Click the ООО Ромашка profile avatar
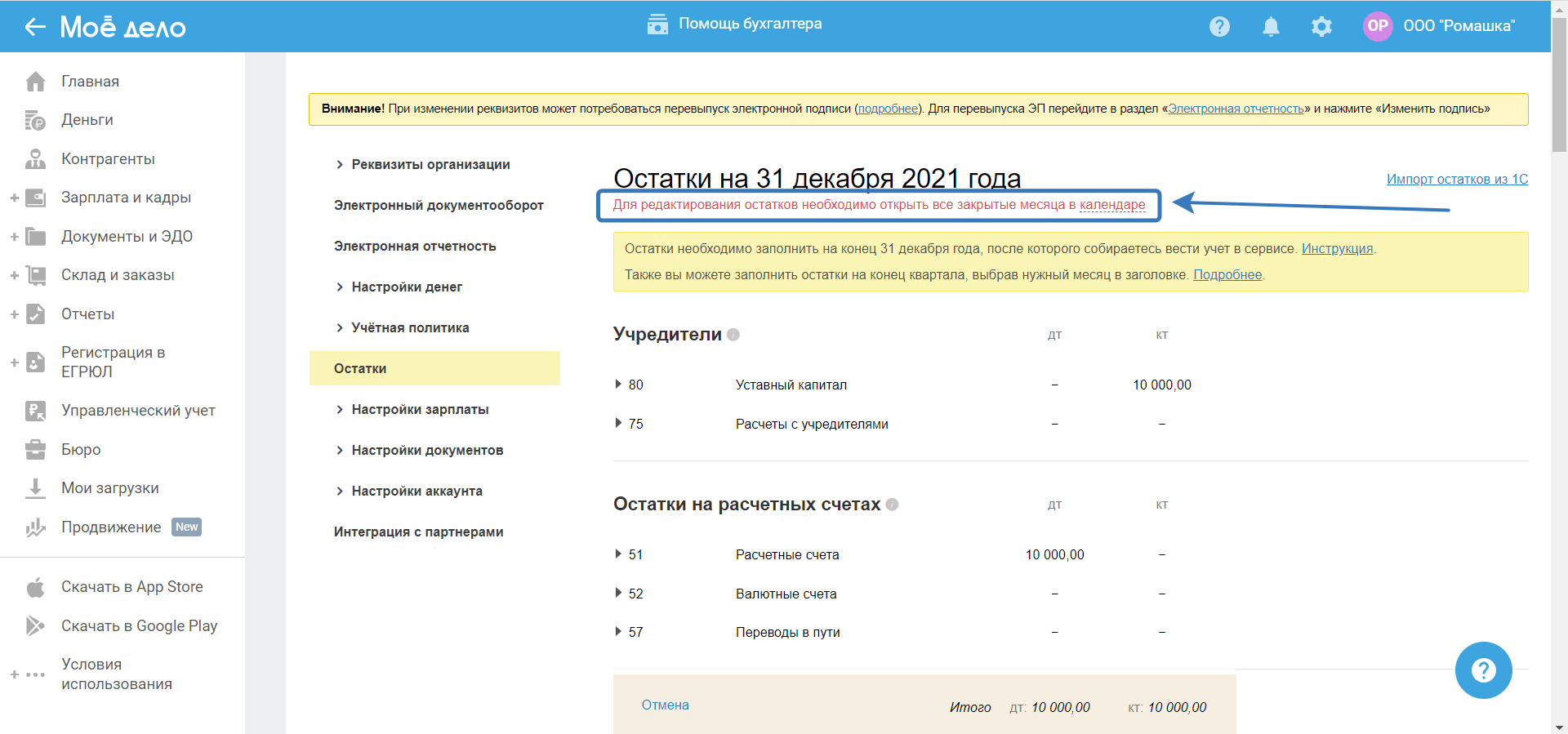1568x734 pixels. pos(1378,26)
